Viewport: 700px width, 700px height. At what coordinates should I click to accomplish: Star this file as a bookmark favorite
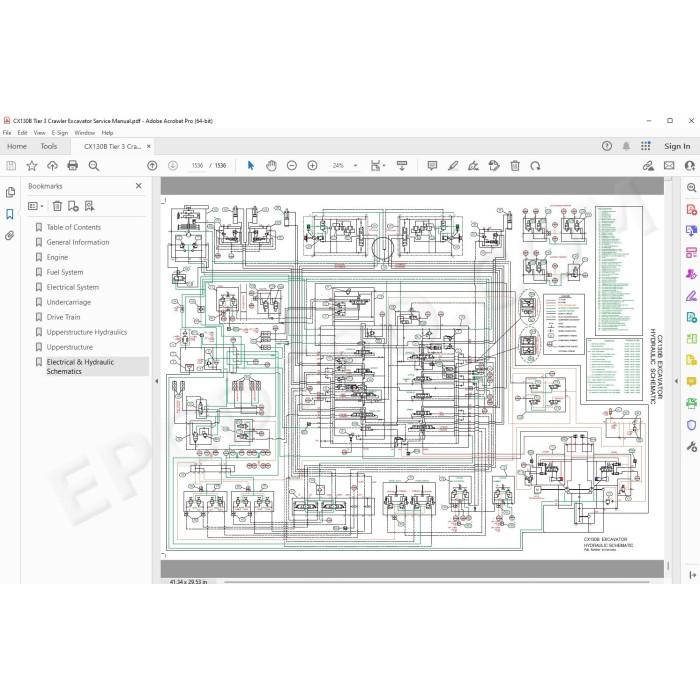32,166
